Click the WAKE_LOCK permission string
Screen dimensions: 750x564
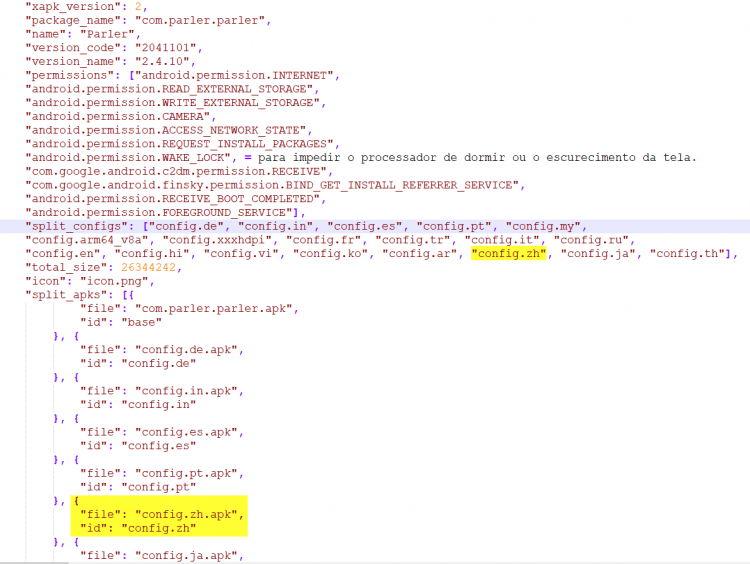tap(128, 158)
